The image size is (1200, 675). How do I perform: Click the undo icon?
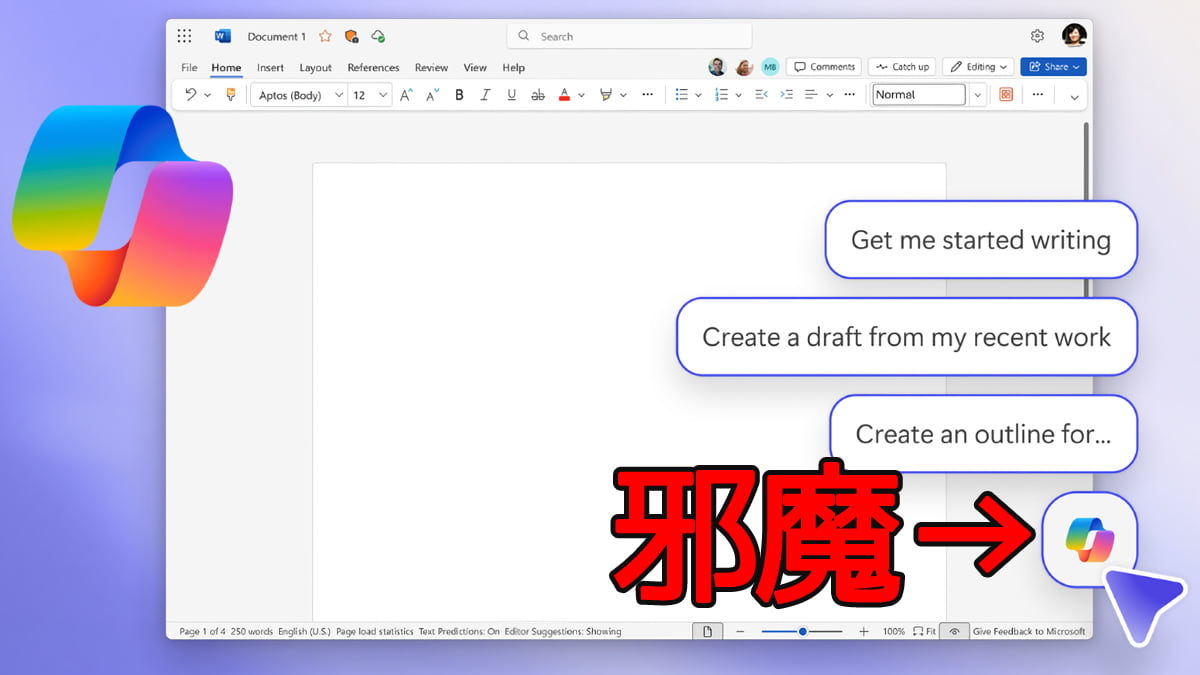191,95
